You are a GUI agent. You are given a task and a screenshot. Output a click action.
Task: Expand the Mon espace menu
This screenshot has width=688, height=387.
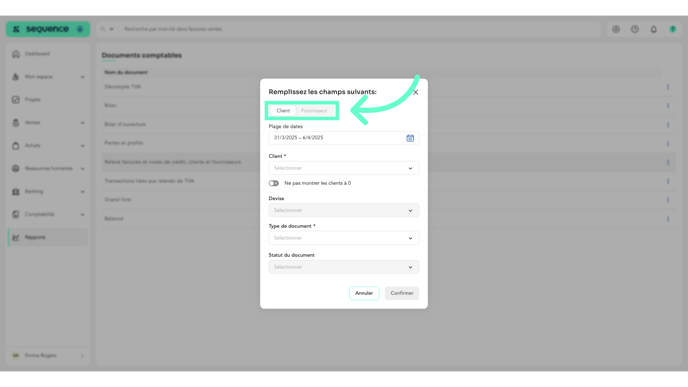pos(82,77)
